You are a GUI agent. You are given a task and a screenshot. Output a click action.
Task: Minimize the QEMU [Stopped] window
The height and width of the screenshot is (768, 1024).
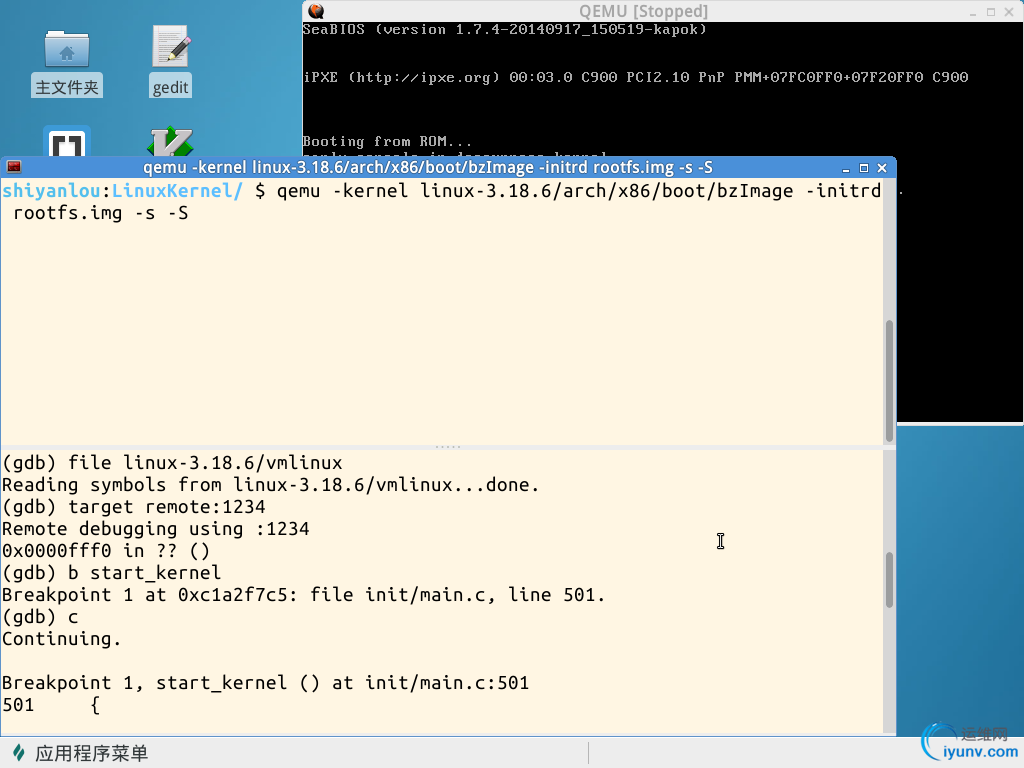pyautogui.click(x=973, y=12)
